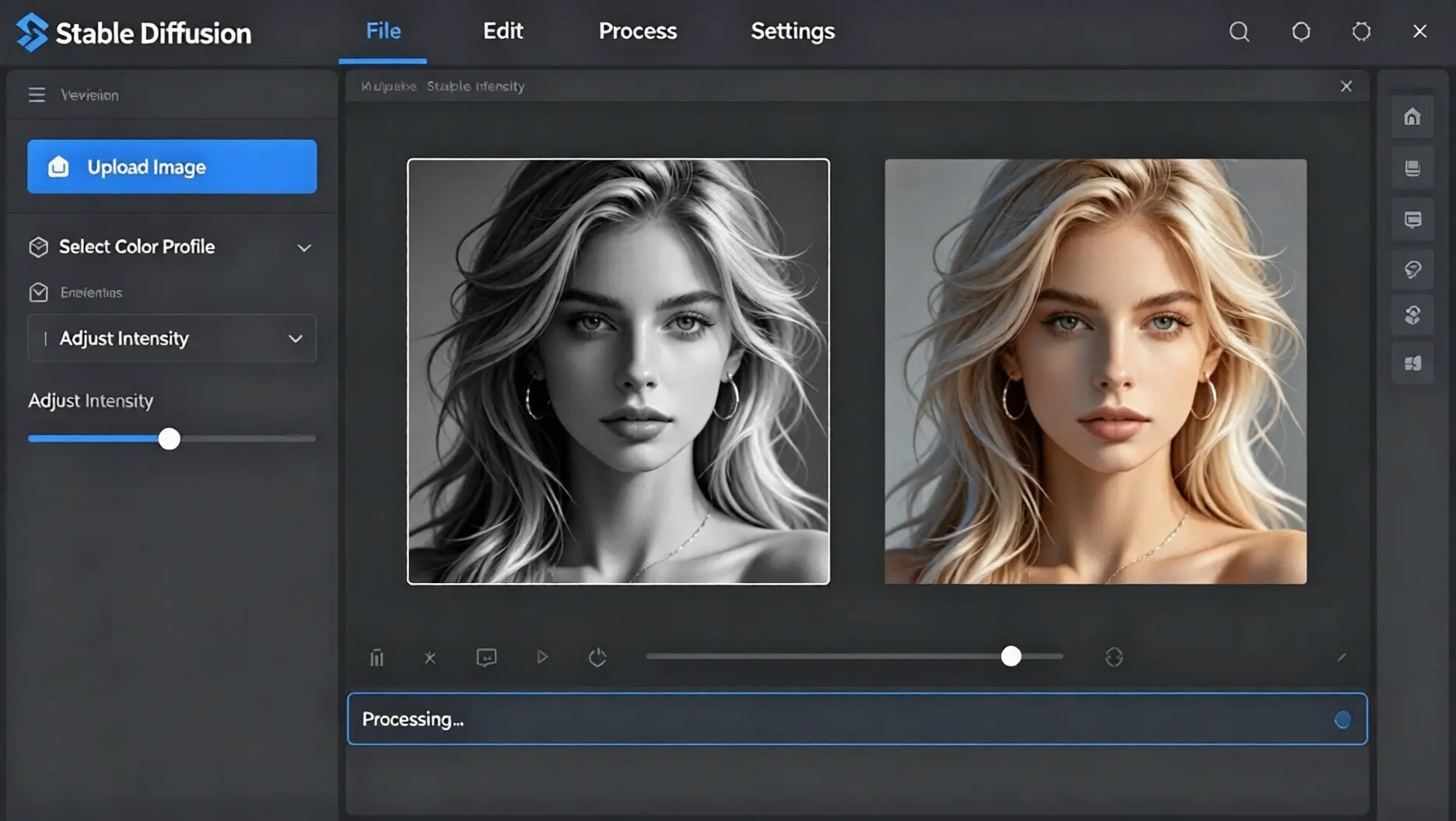
Task: Click the X cancel icon in bottom toolbar
Action: (430, 658)
